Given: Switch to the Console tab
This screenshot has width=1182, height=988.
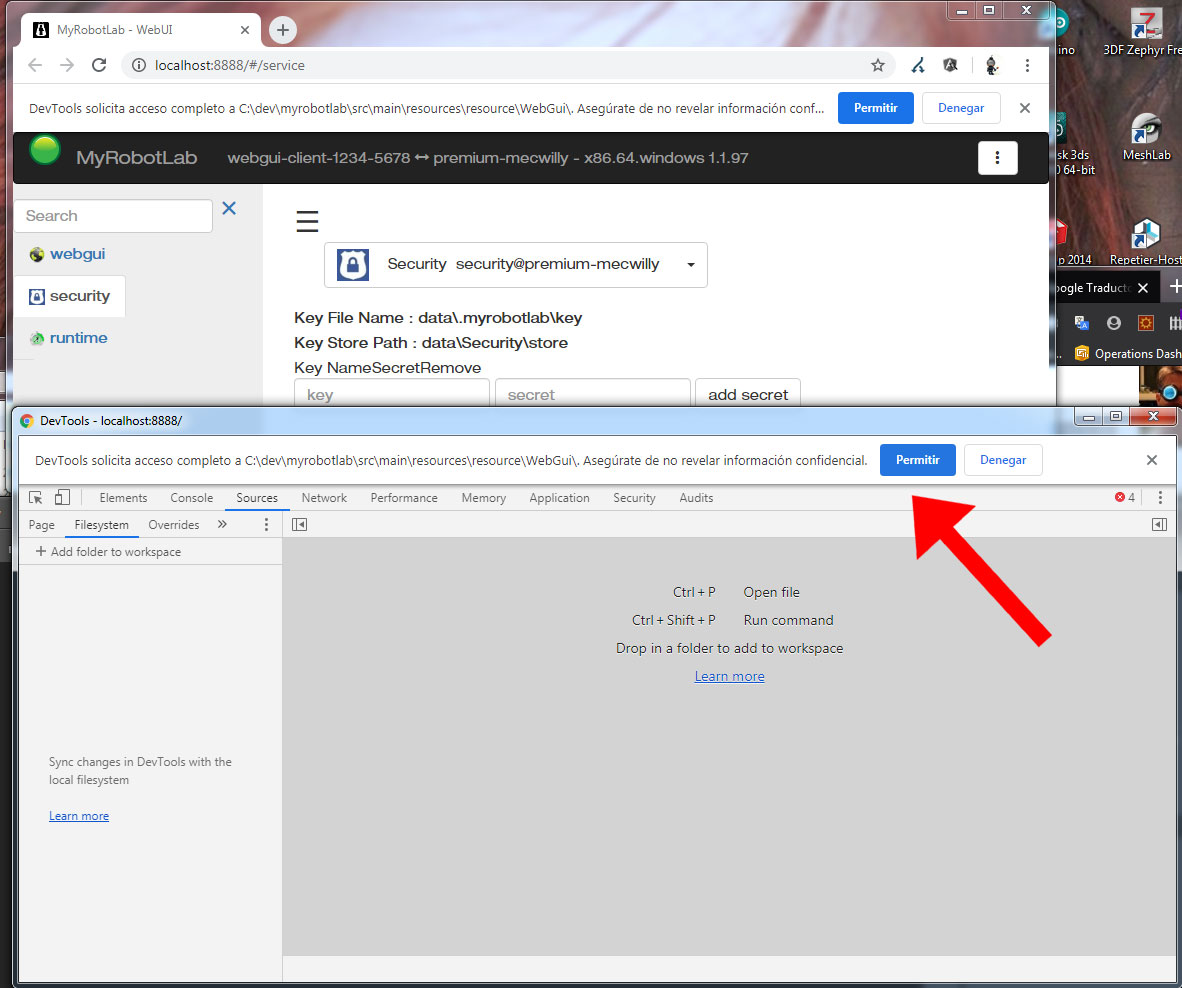Looking at the screenshot, I should tap(191, 497).
